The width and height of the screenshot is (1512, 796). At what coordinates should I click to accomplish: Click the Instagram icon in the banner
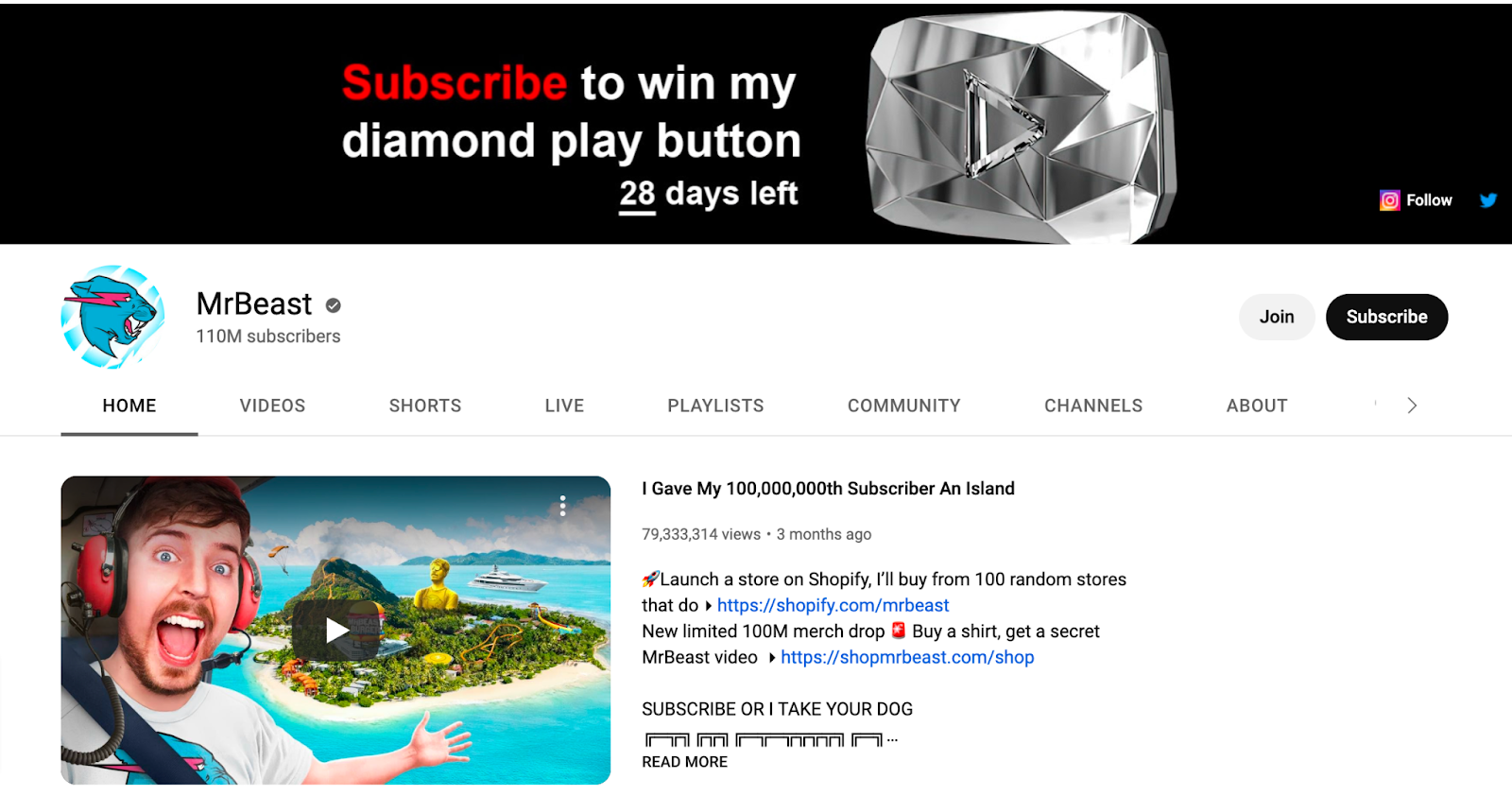[1389, 200]
